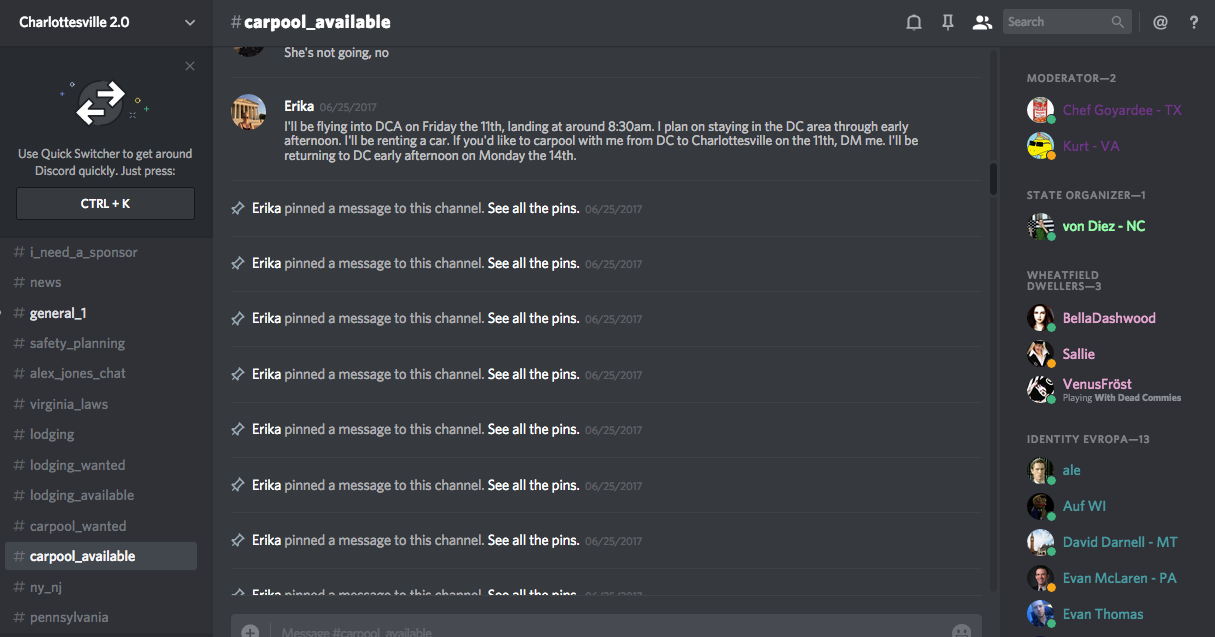Open help question mark icon
This screenshot has height=637, width=1215.
click(1194, 22)
